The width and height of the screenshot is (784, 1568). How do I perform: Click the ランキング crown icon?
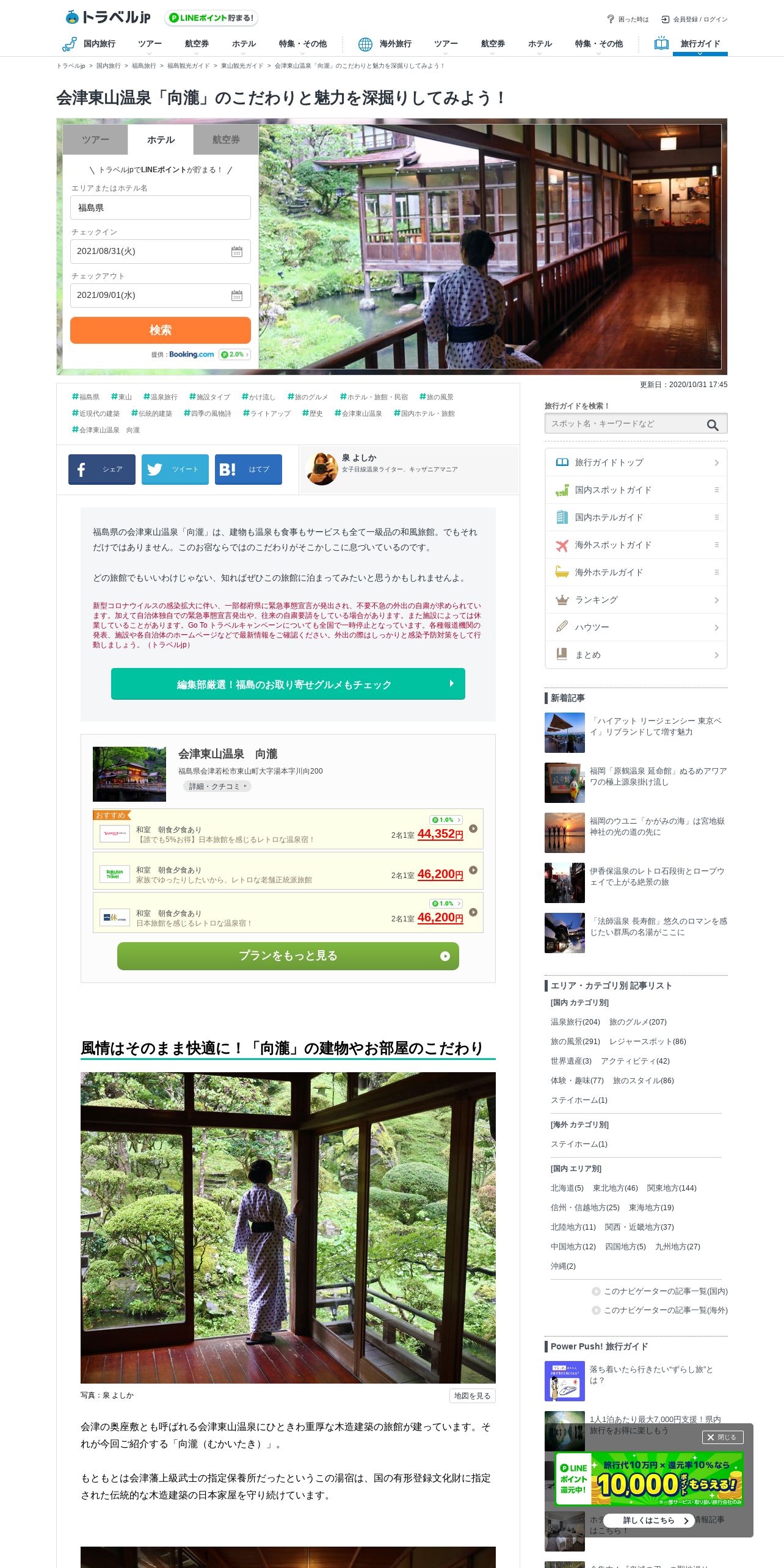click(562, 600)
